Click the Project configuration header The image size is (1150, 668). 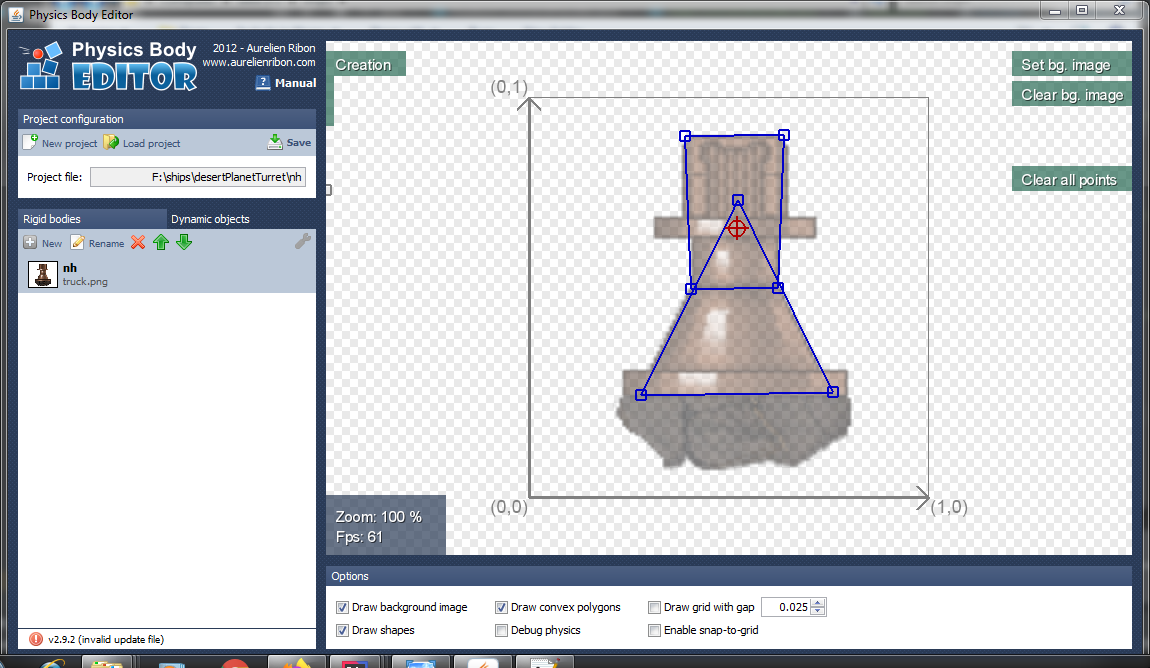(167, 119)
